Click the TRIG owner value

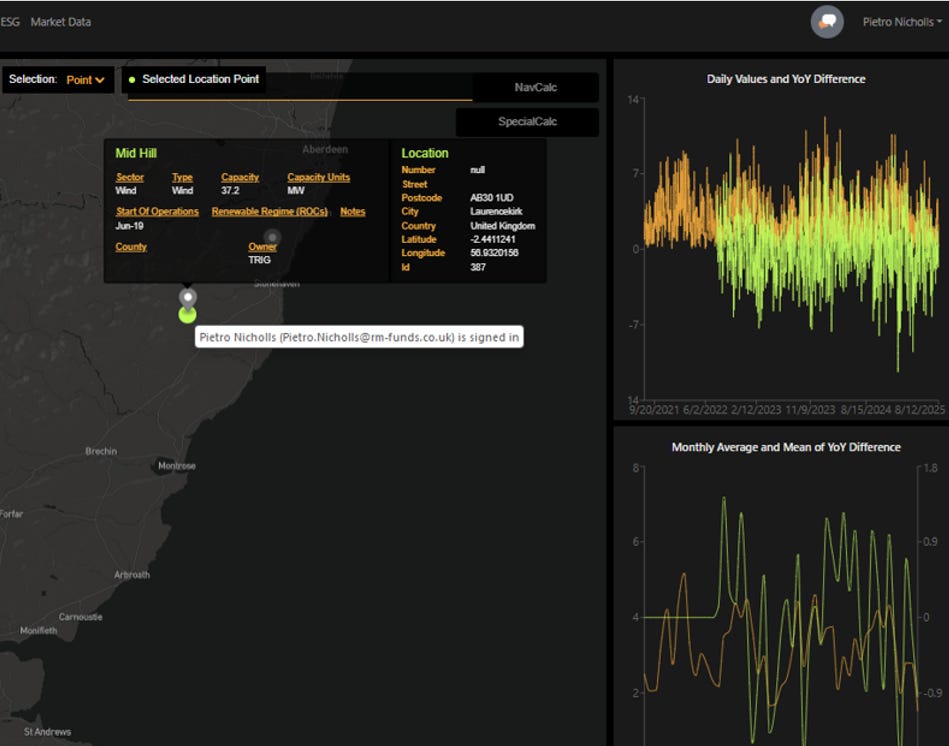pos(259,260)
